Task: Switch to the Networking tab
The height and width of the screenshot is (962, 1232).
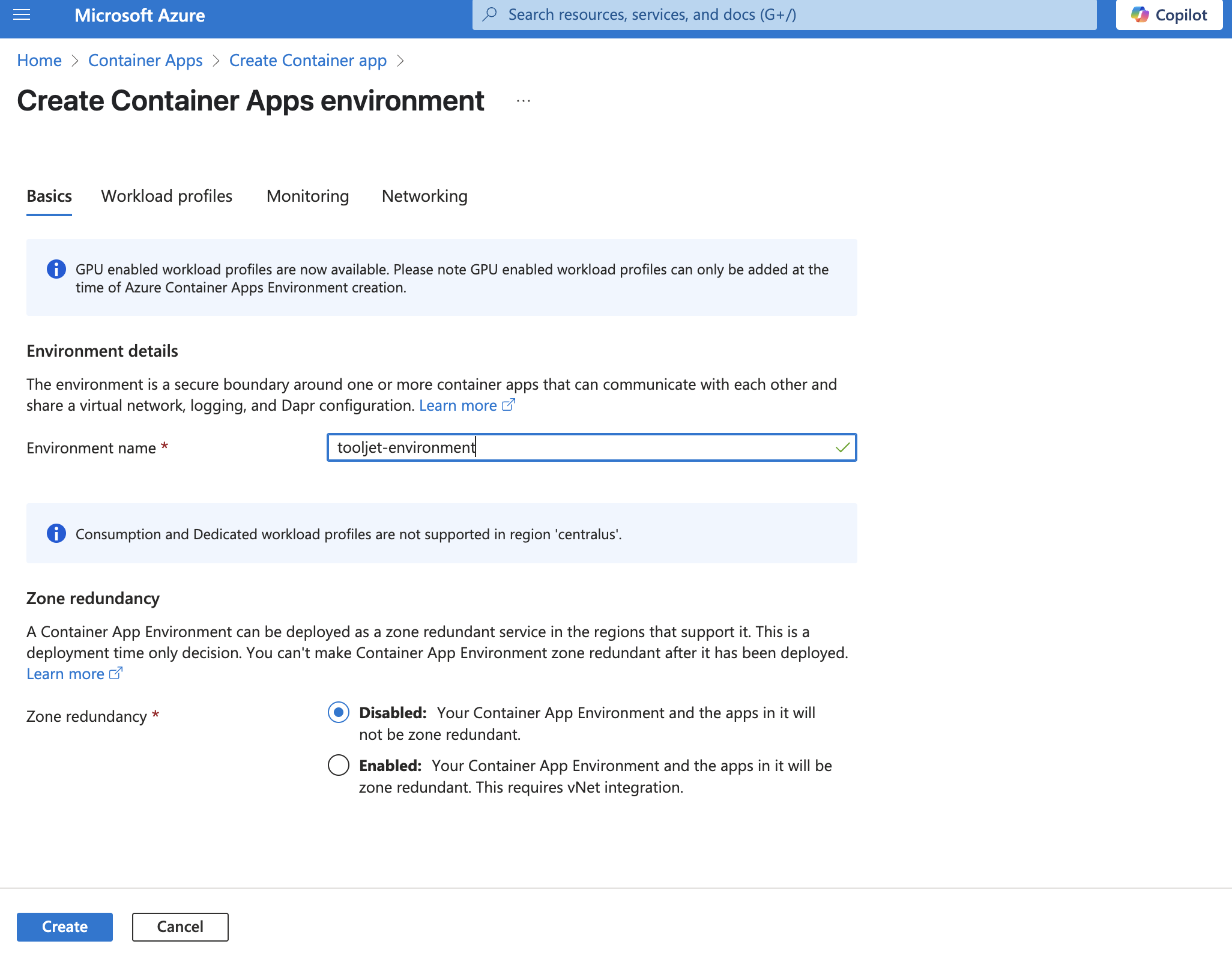Action: click(x=424, y=196)
